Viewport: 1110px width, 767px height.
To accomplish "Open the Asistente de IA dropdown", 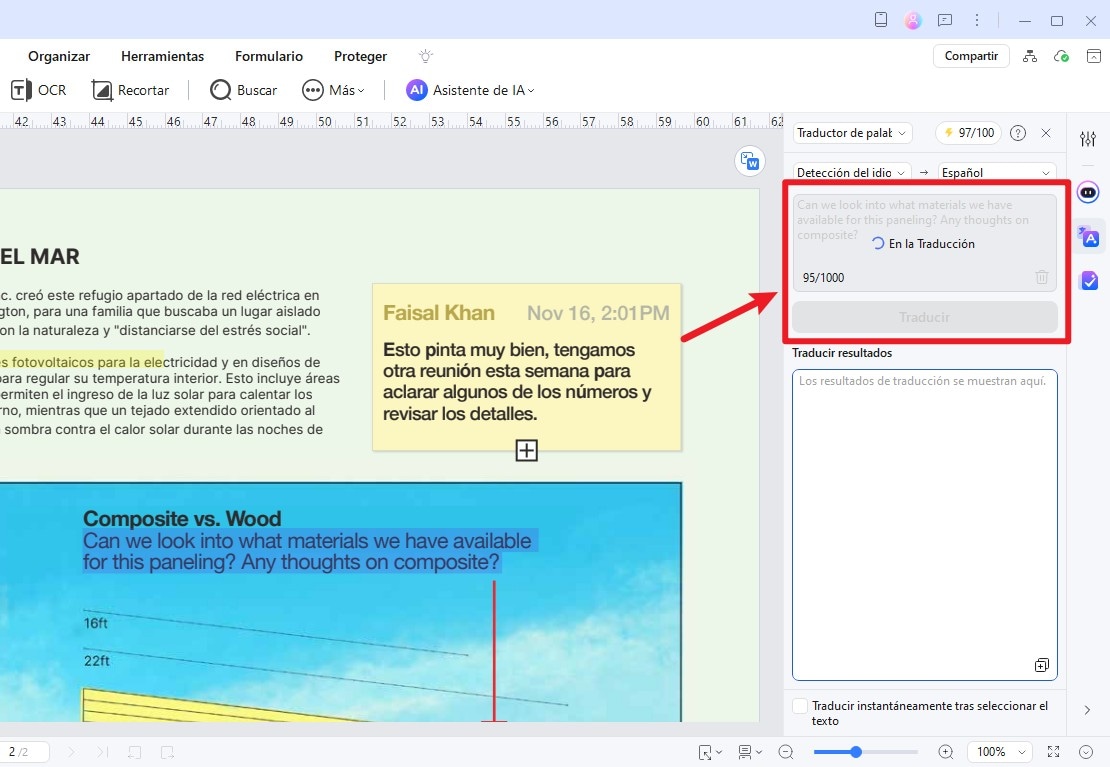I will pos(470,90).
